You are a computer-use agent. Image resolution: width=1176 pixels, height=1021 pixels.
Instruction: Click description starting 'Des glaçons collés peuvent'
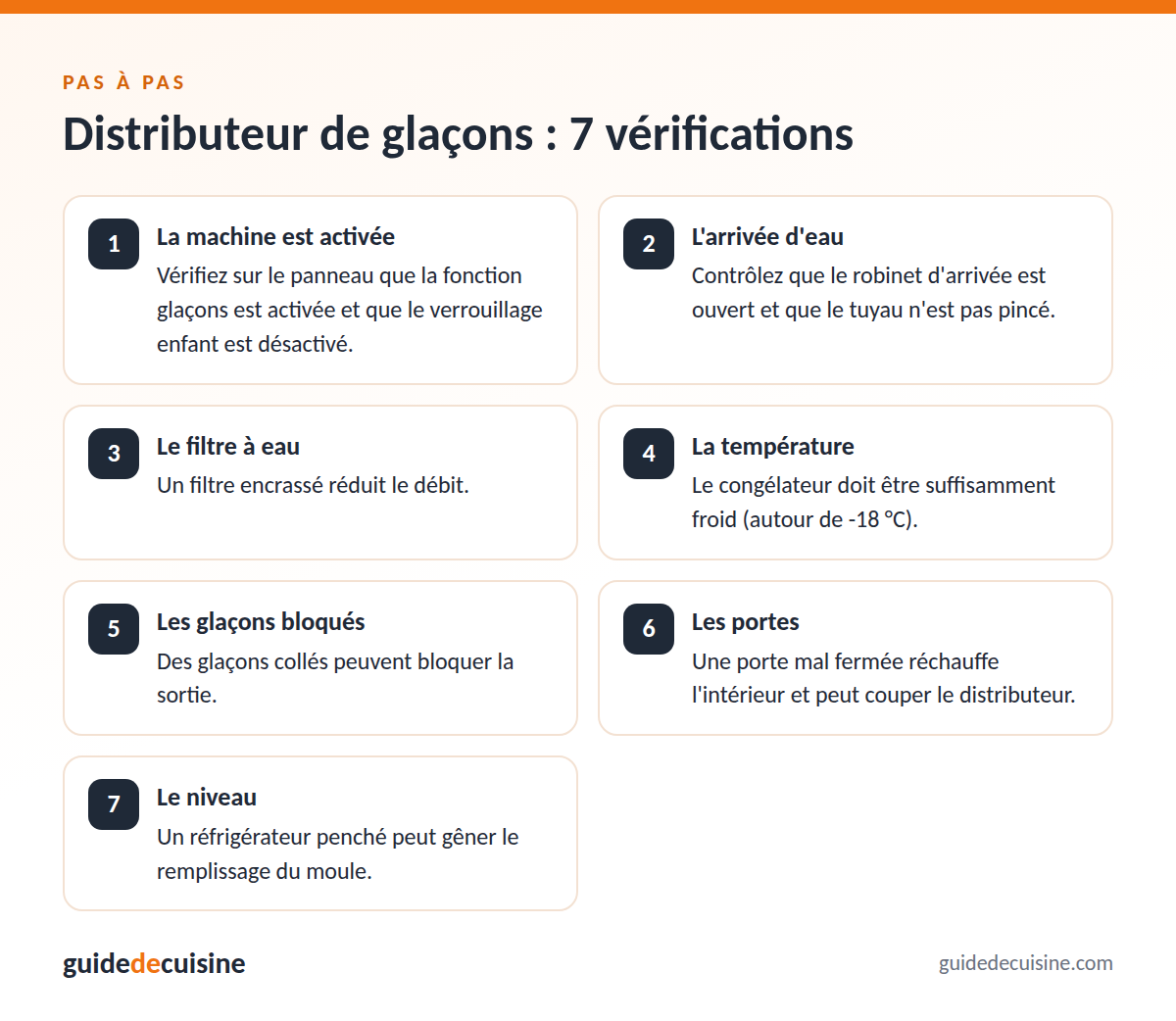[x=335, y=678]
